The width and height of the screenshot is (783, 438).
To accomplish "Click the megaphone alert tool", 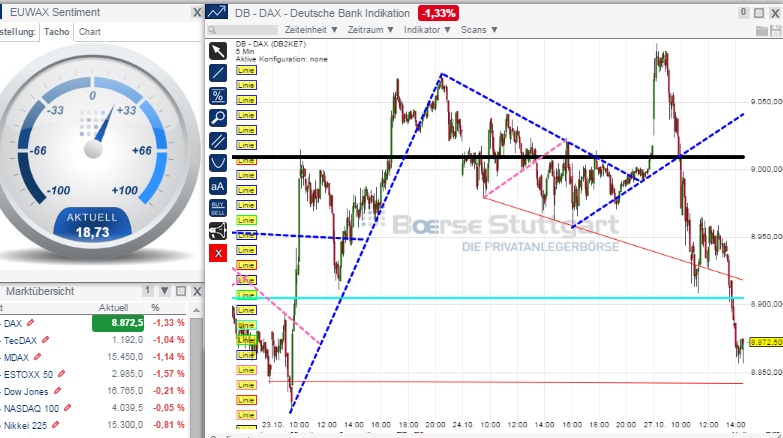I will (218, 231).
